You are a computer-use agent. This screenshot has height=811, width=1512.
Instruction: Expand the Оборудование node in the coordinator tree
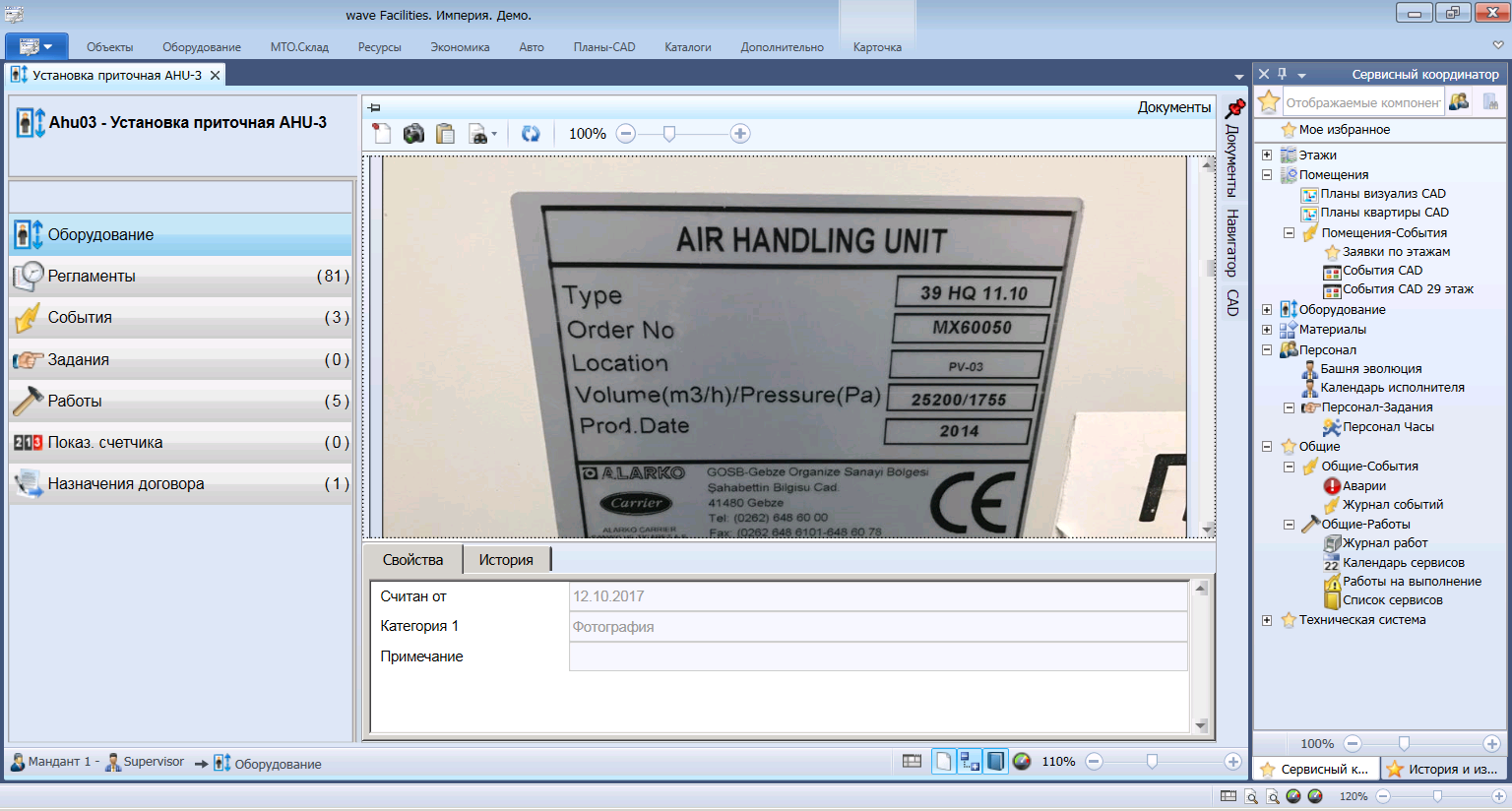[x=1268, y=310]
